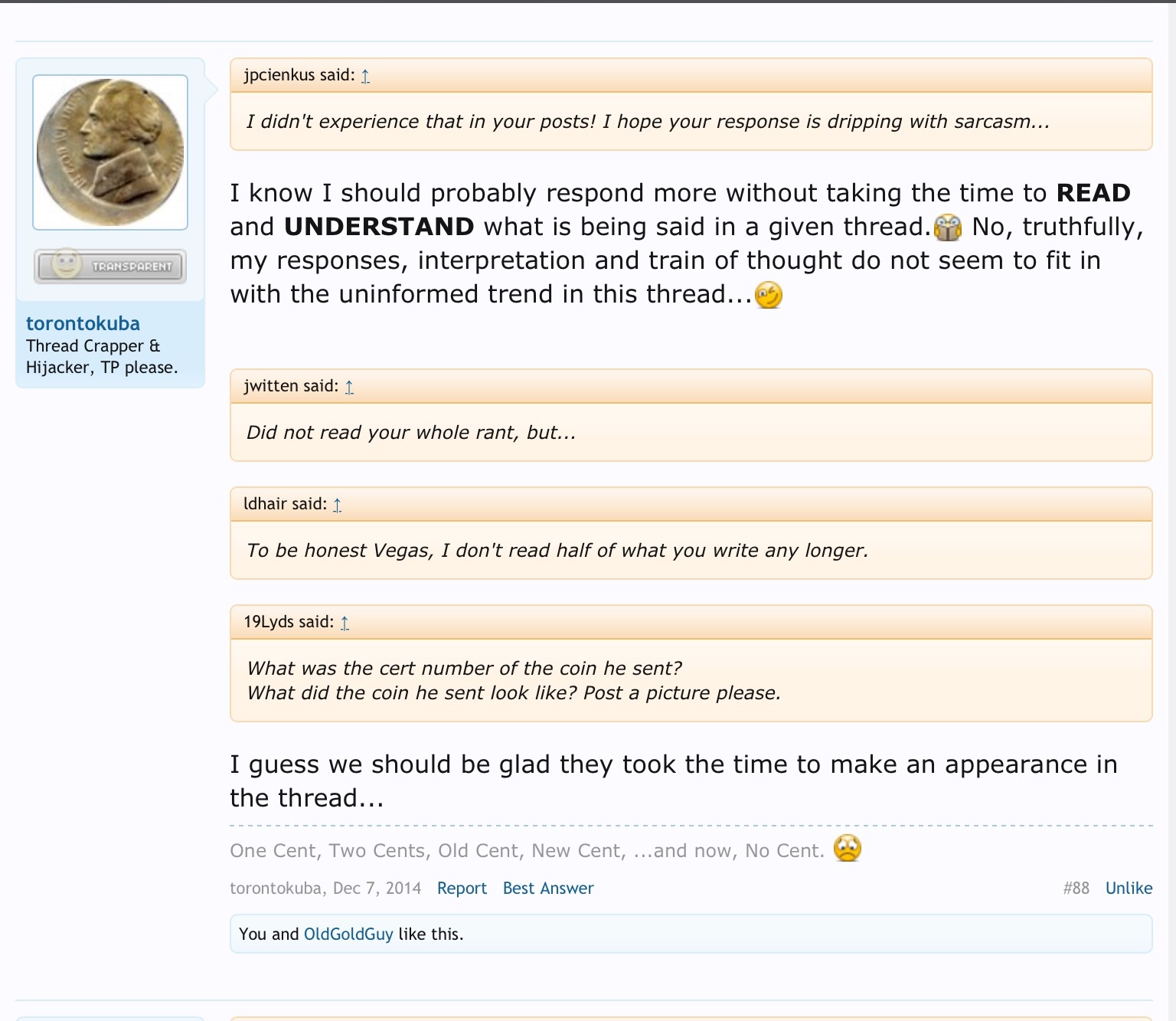
Task: Click the shocked emoji after 'given thread.'
Action: click(x=948, y=227)
